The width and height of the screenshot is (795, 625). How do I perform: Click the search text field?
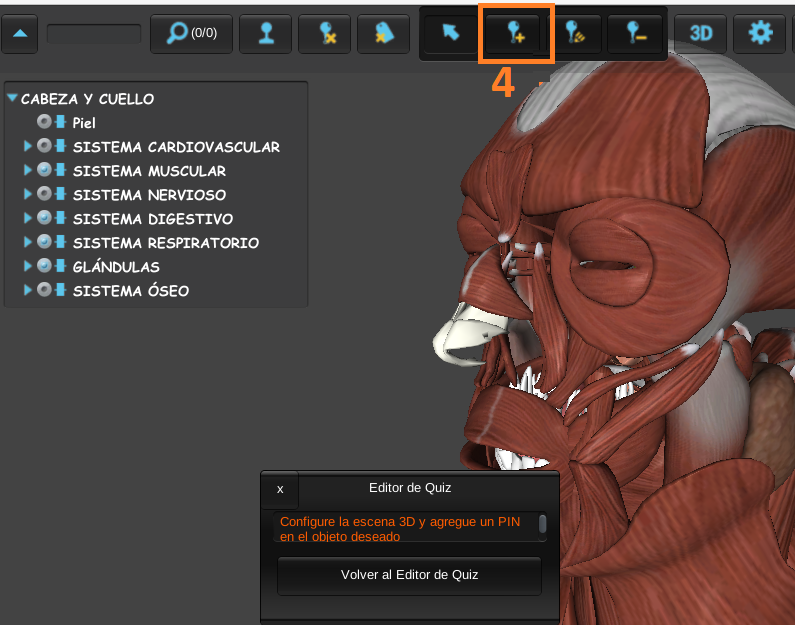(x=94, y=34)
